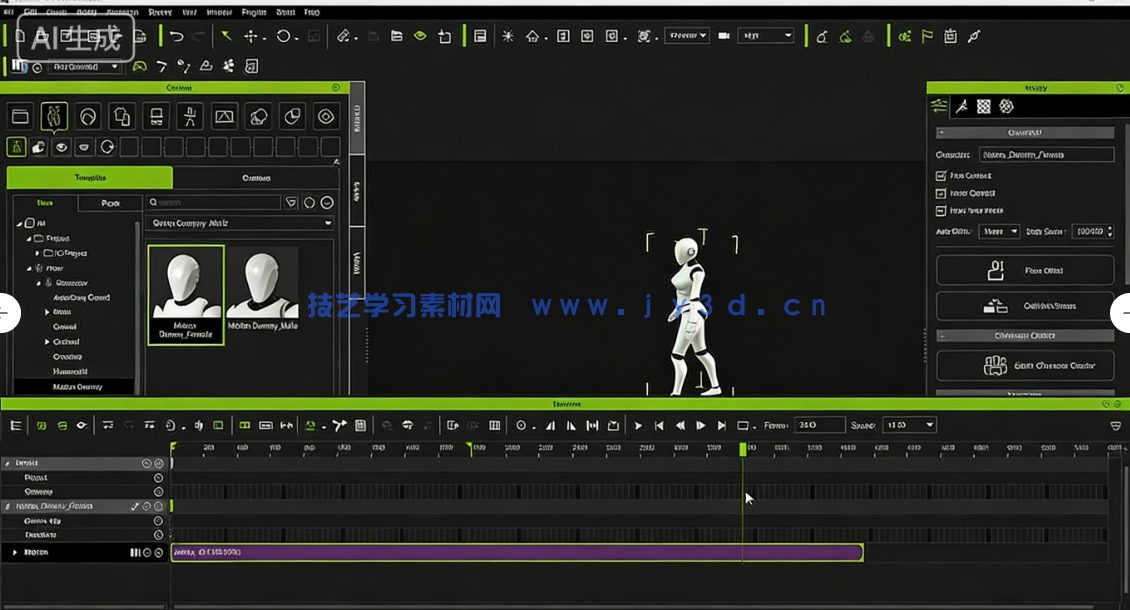This screenshot has width=1130, height=610.
Task: Select the Rotate tool circle icon in the toolbar
Action: [284, 36]
